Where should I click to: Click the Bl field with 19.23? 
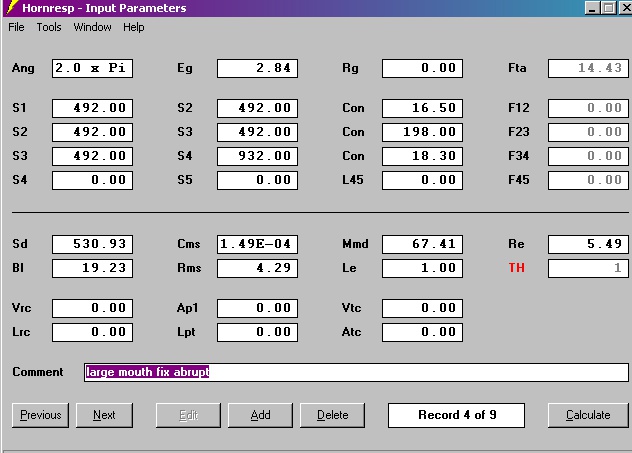pyautogui.click(x=92, y=268)
